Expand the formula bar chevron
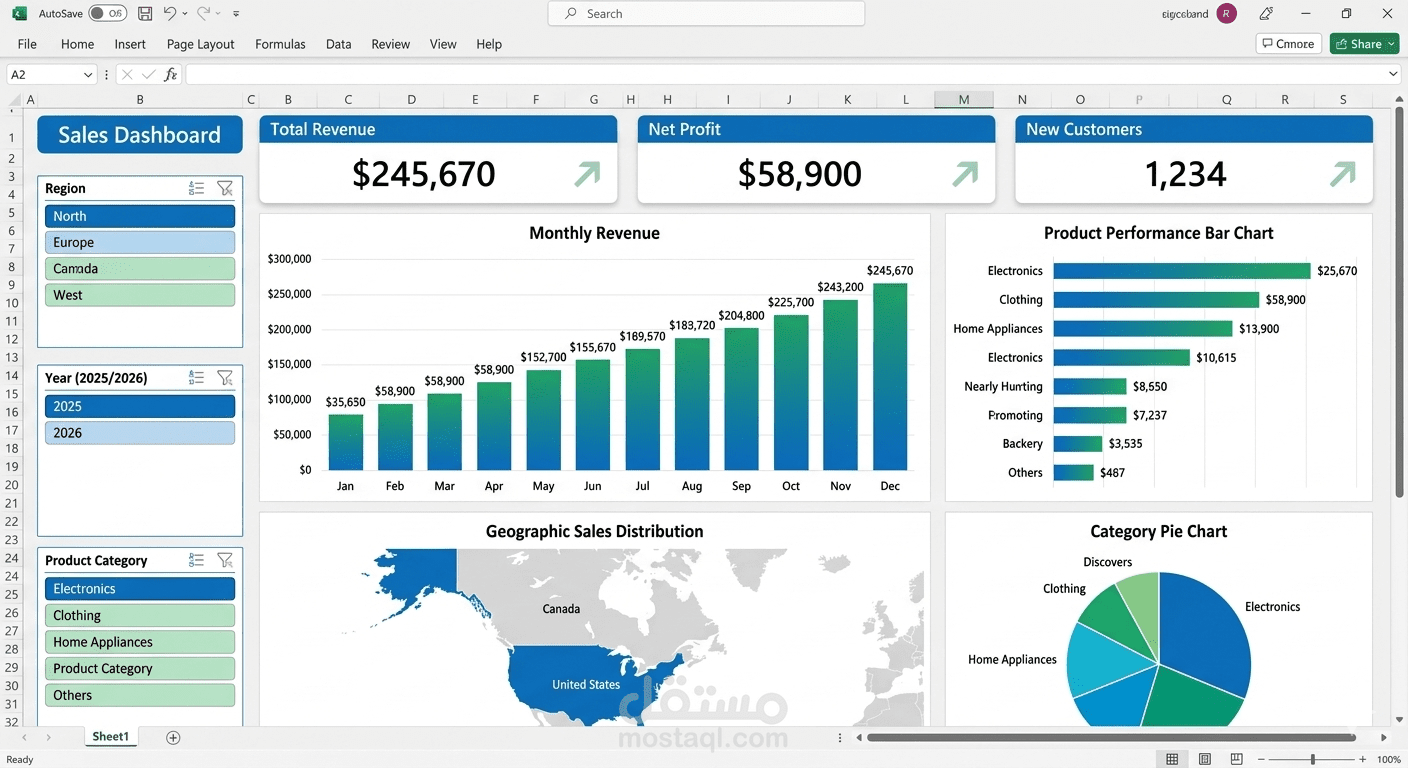1408x768 pixels. pos(1393,74)
